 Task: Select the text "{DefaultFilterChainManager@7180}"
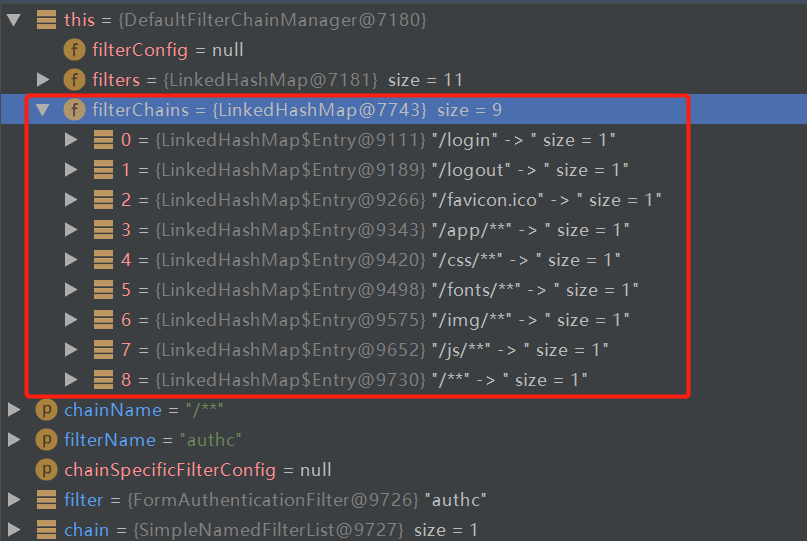pyautogui.click(x=273, y=20)
